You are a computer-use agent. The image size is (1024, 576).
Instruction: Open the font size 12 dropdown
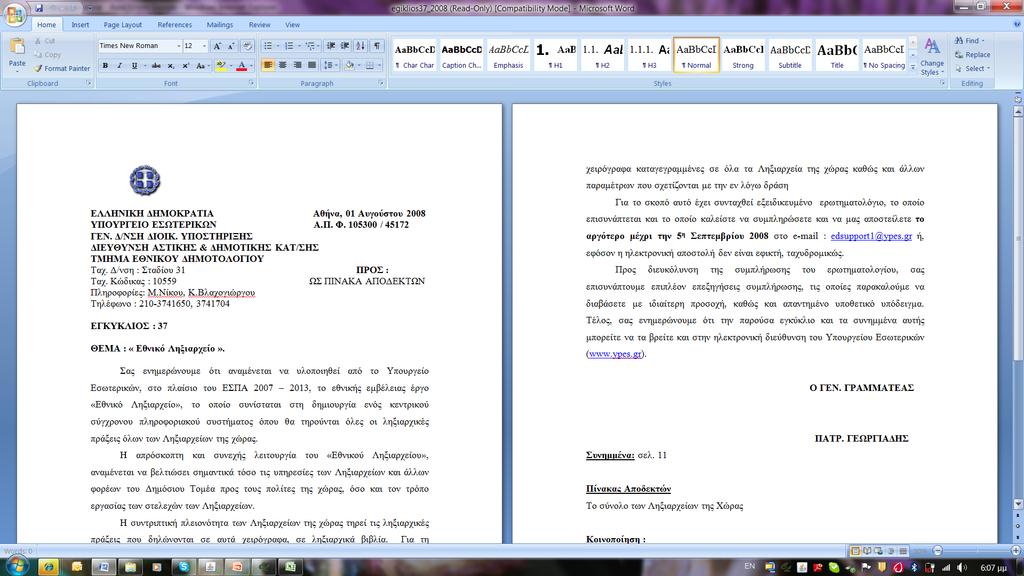coord(204,46)
